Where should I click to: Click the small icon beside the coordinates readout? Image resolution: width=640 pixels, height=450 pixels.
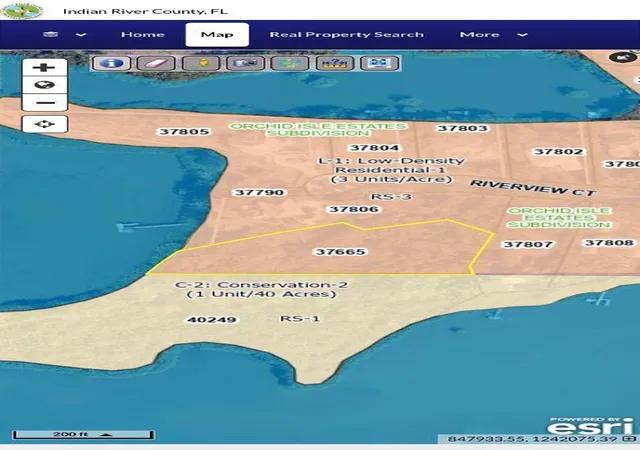[x=628, y=439]
